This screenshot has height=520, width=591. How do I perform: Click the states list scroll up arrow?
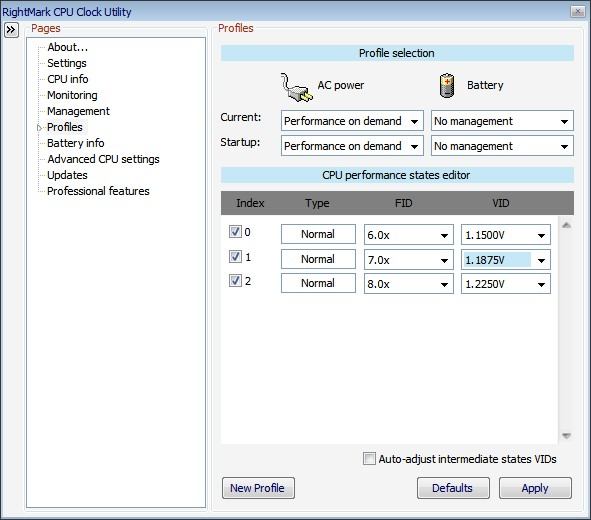point(566,225)
